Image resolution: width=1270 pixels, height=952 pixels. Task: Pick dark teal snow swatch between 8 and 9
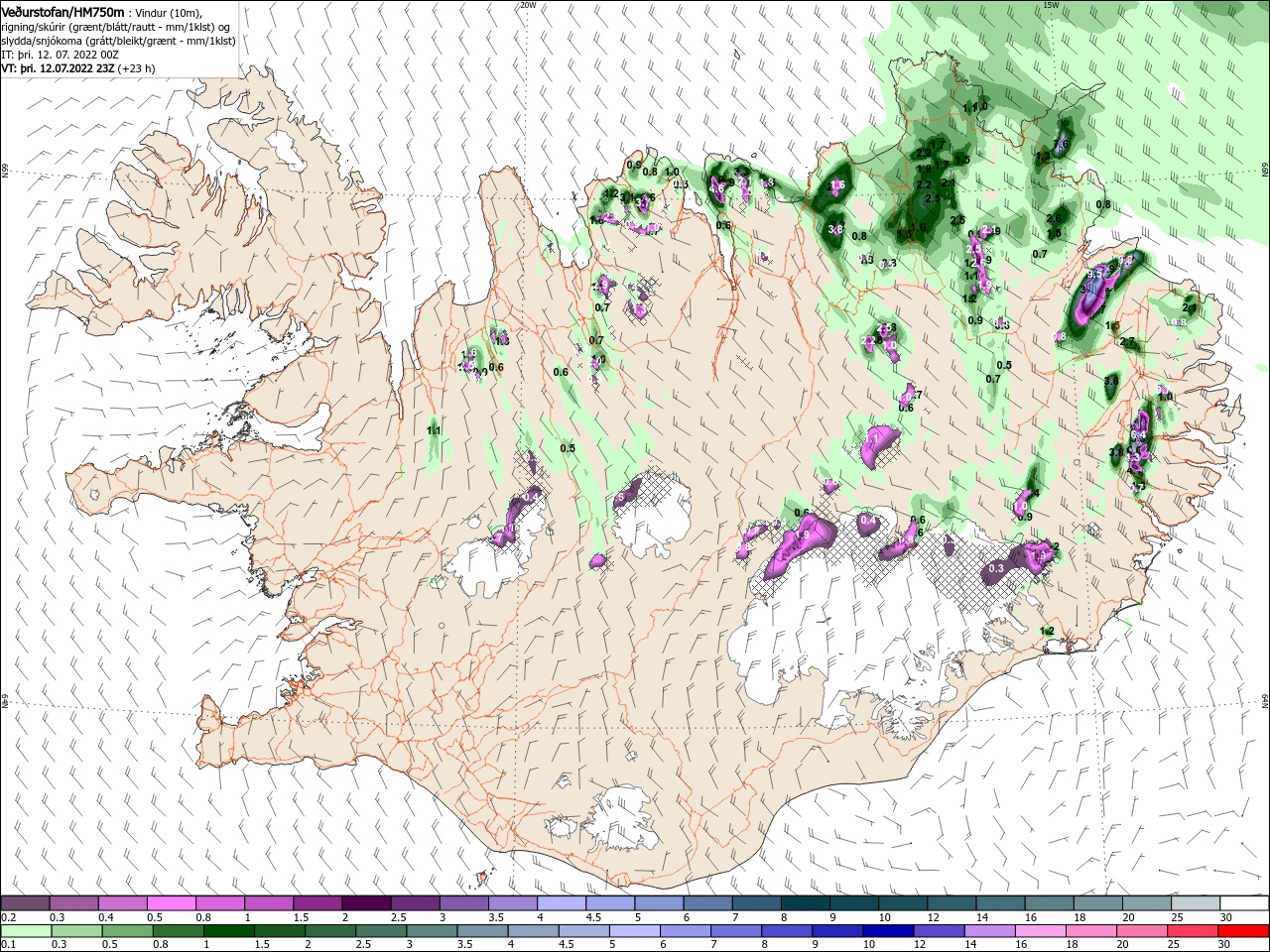point(805,903)
